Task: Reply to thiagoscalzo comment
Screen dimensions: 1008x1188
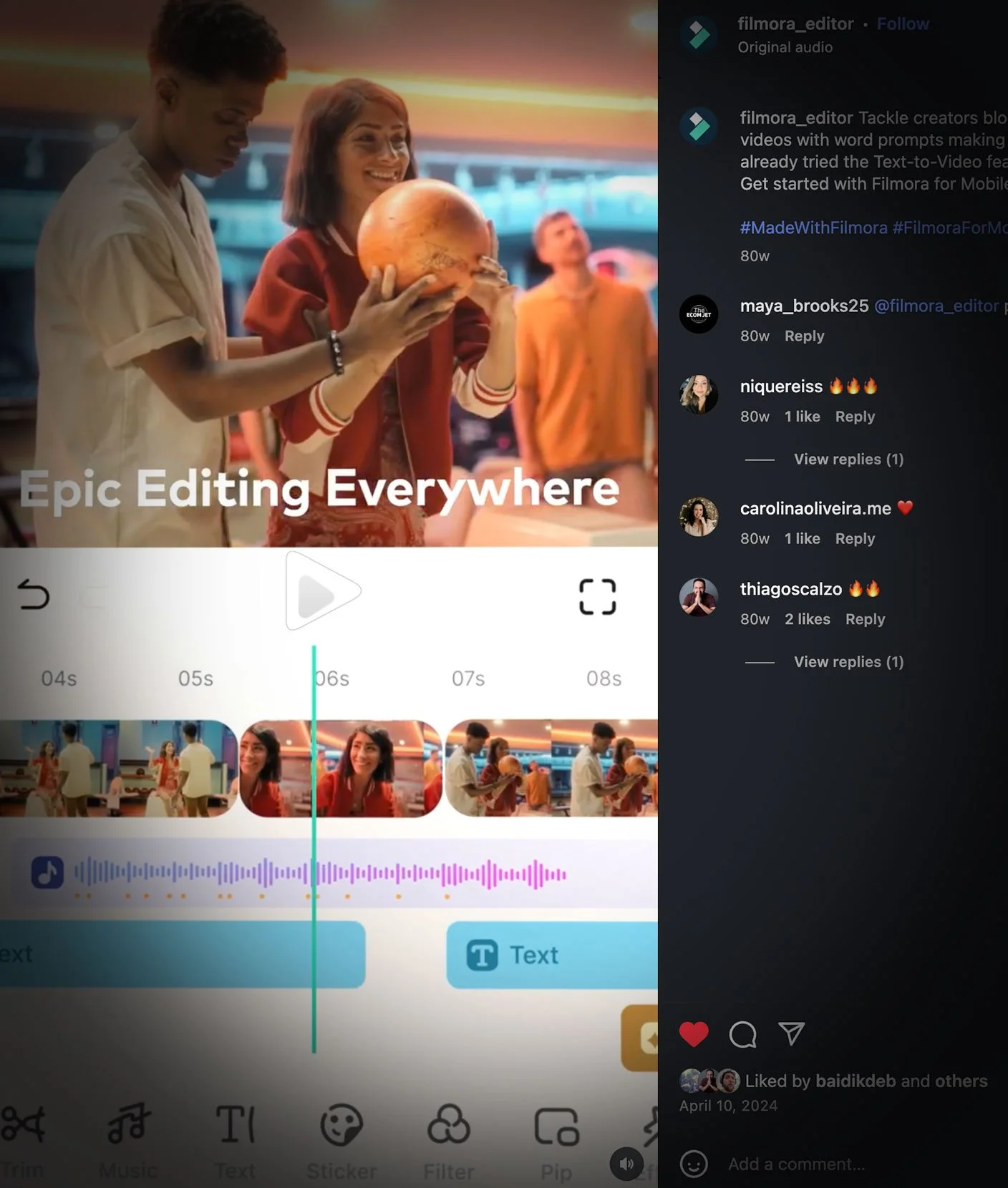Action: click(x=865, y=619)
